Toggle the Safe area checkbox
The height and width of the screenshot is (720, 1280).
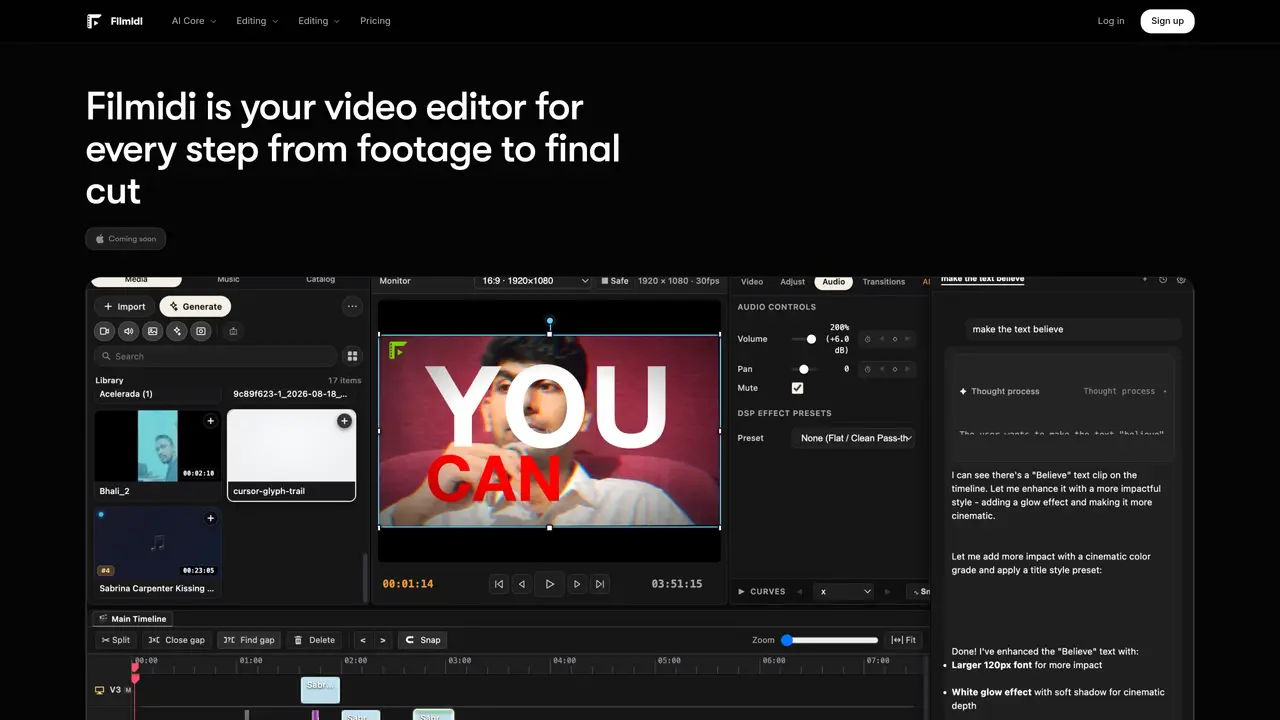(605, 281)
